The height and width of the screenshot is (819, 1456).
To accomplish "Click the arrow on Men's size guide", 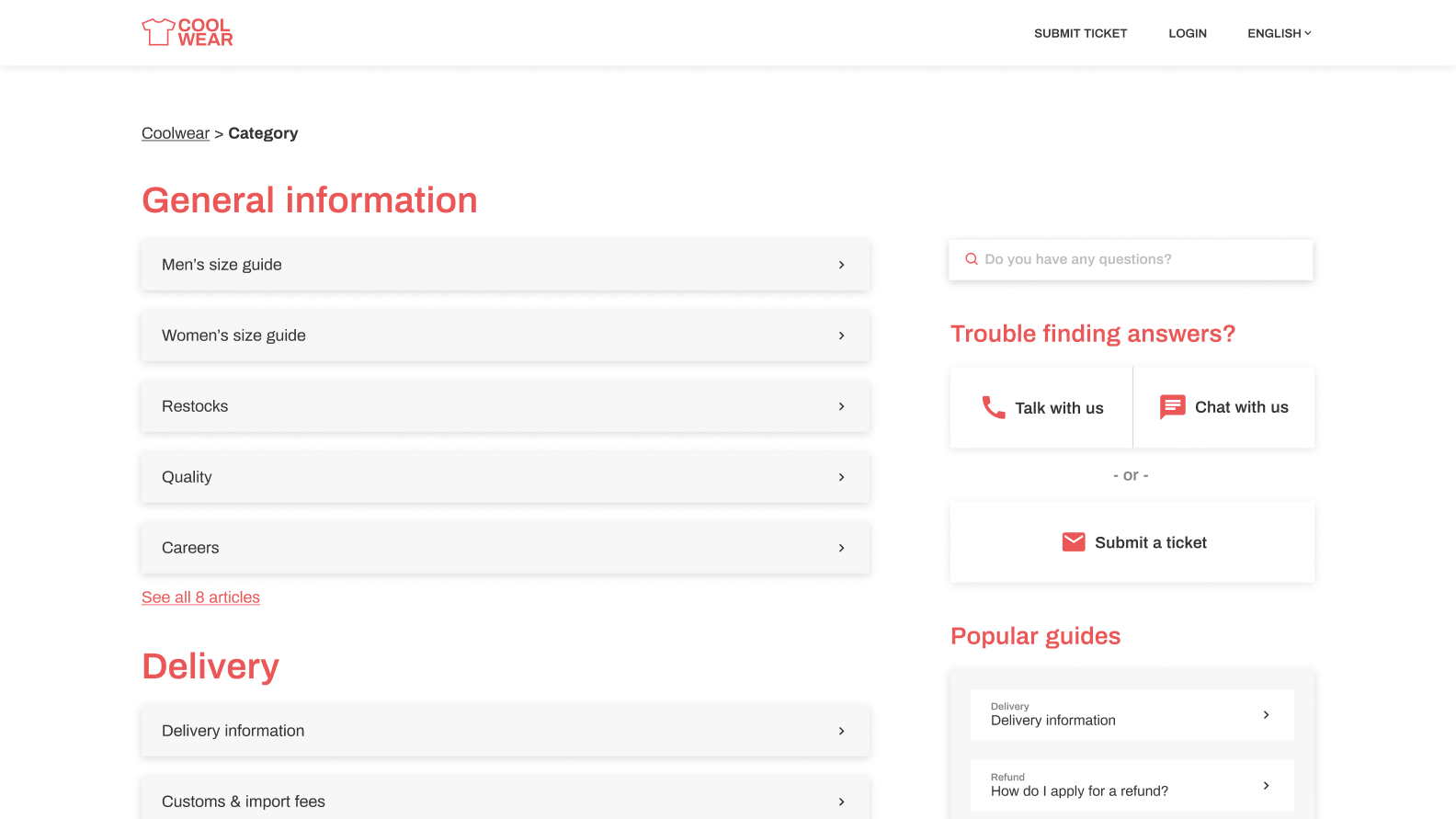I will coord(841,265).
